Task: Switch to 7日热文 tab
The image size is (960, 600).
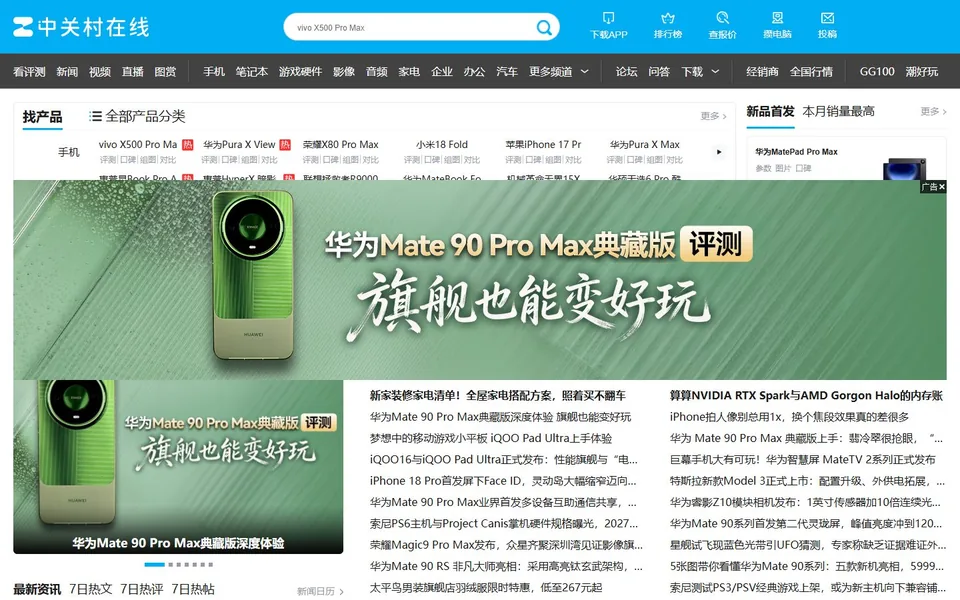Action: [x=91, y=589]
